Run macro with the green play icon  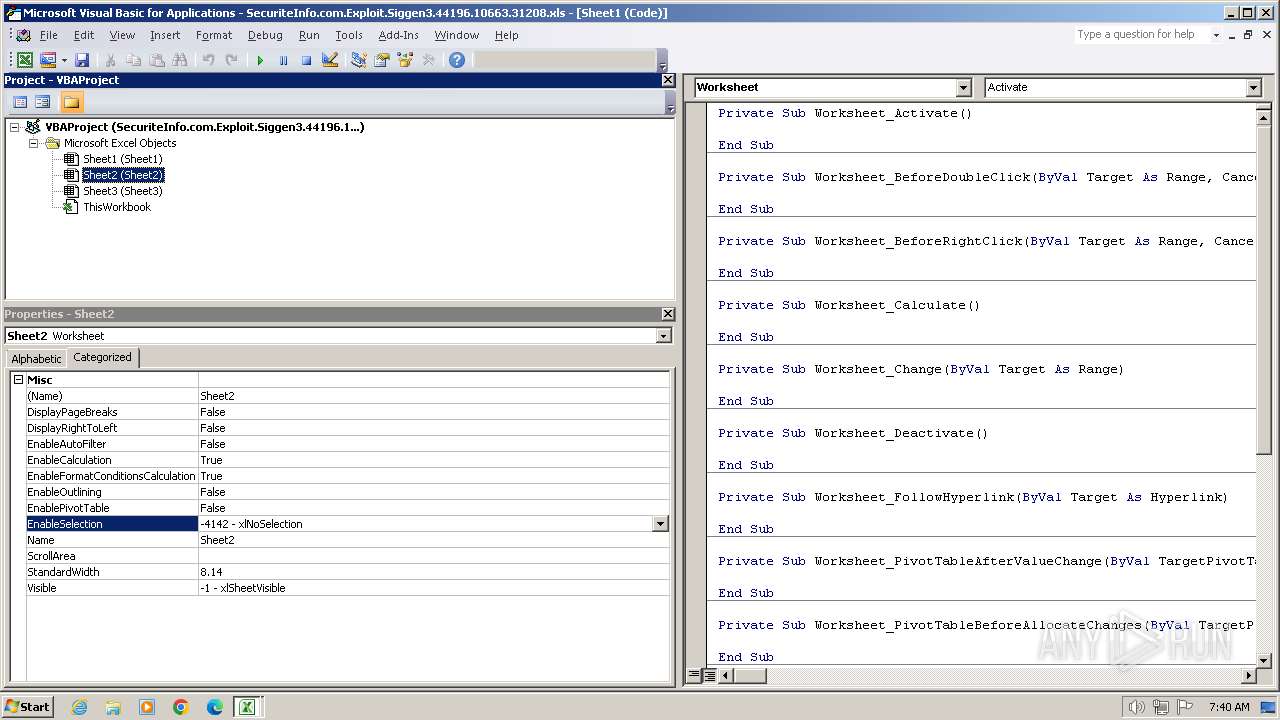coord(260,60)
